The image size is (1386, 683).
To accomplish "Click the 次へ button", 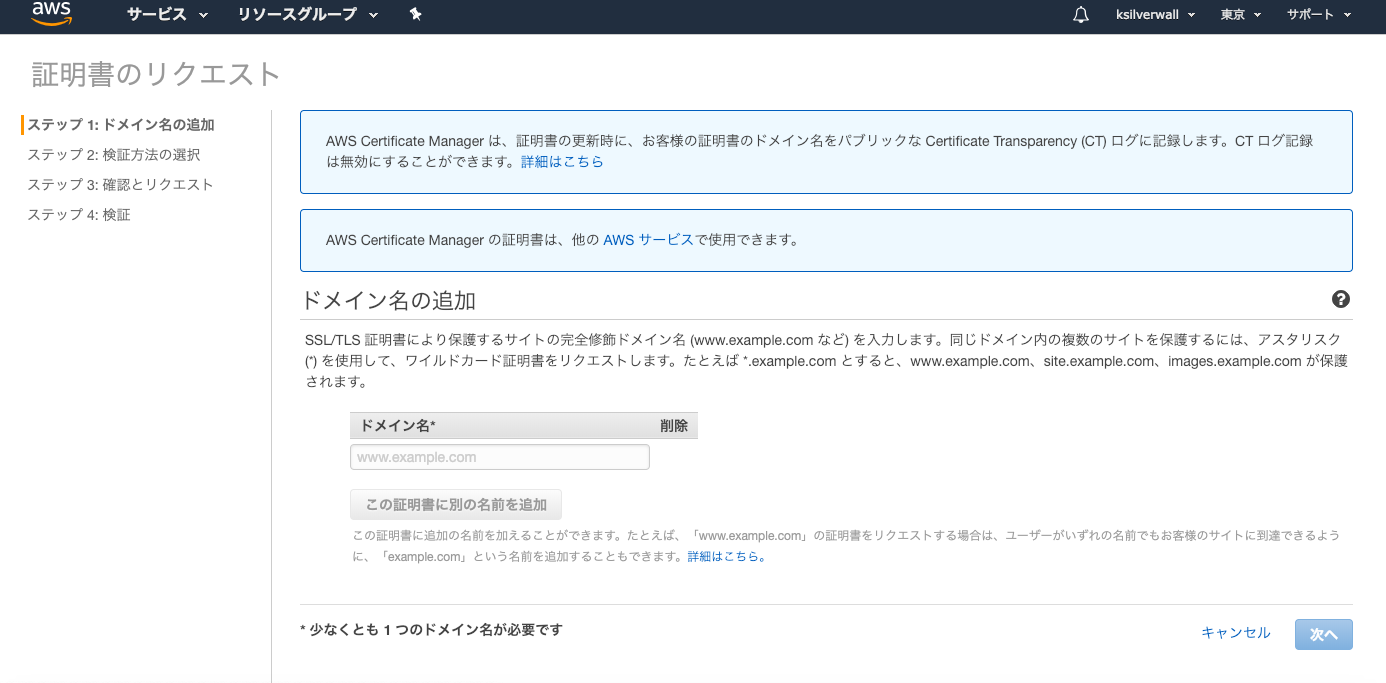I will [x=1323, y=633].
